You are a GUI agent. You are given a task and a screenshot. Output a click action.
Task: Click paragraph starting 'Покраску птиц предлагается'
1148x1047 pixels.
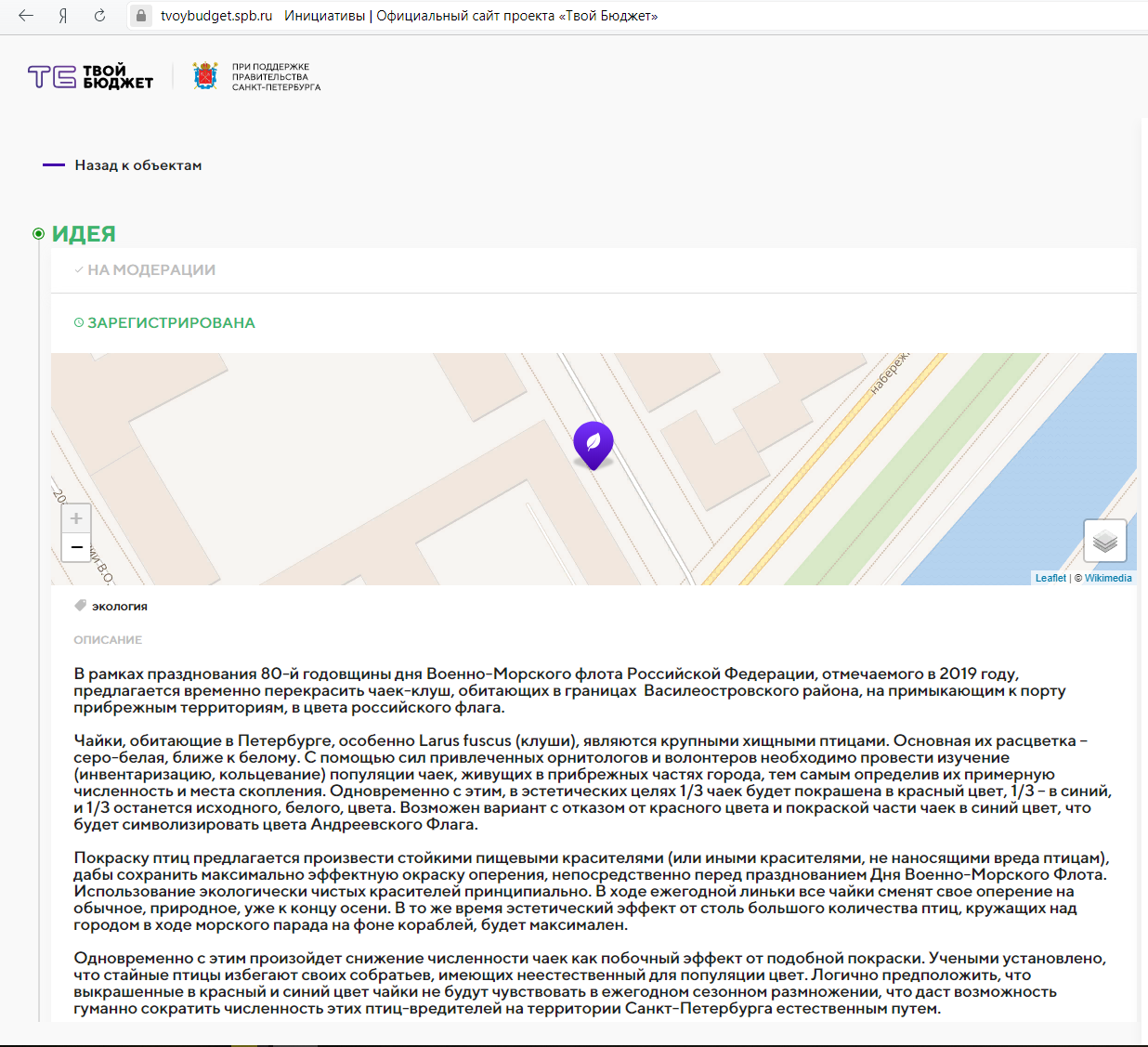(x=592, y=891)
